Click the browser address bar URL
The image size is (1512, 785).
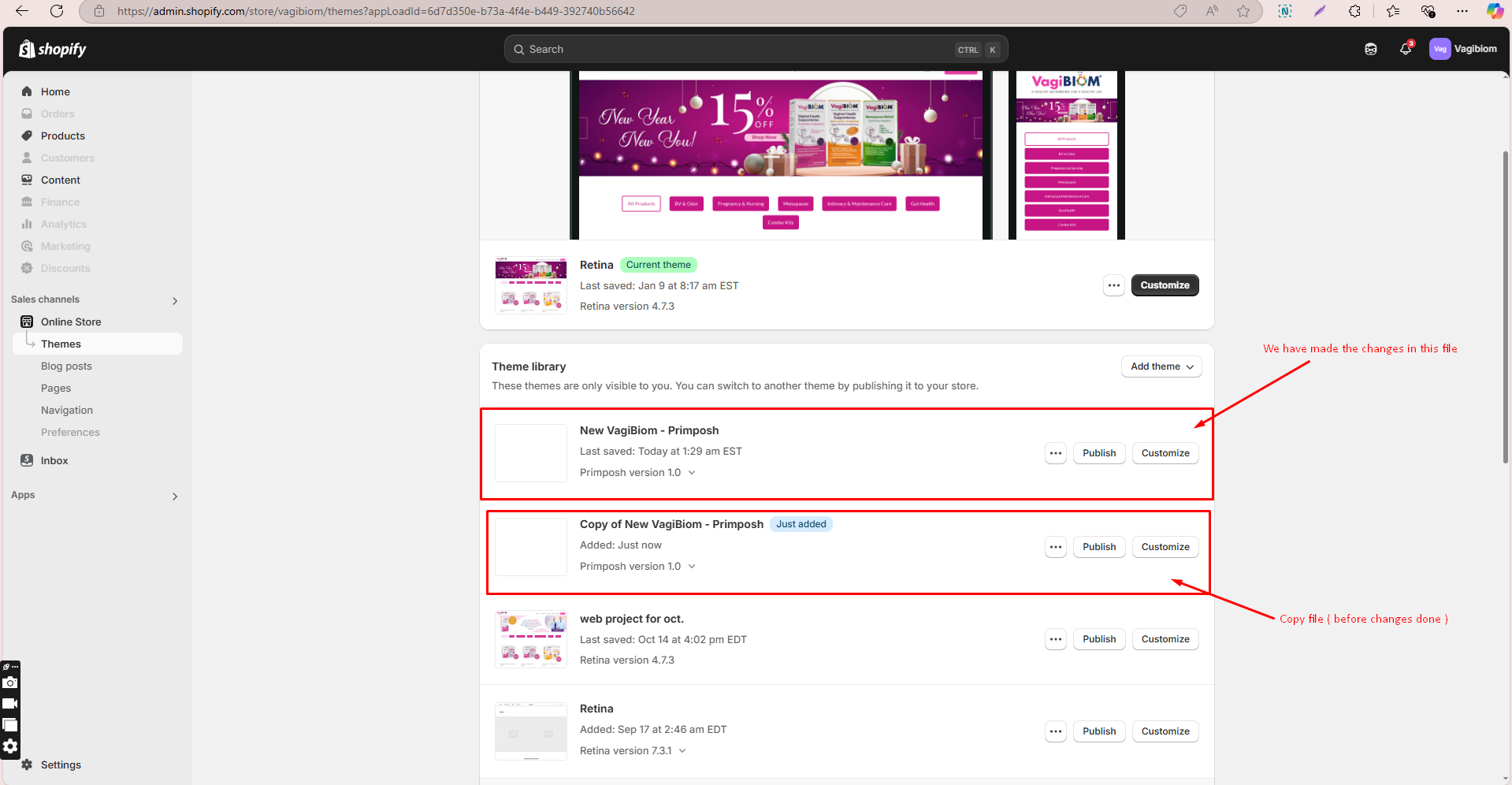[x=376, y=11]
